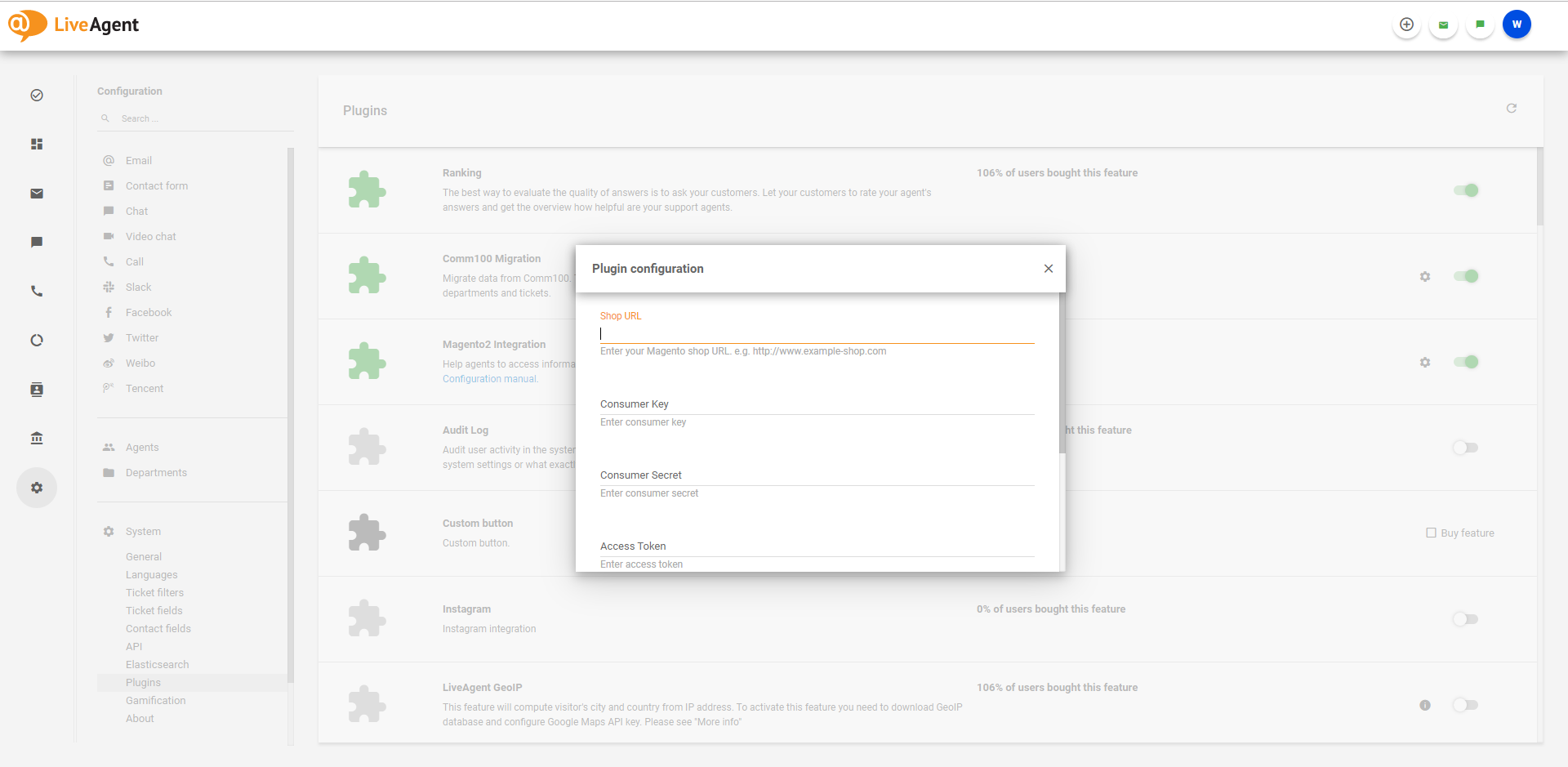Open the dashboard grid icon in sidebar
This screenshot has height=767, width=1568.
point(37,145)
